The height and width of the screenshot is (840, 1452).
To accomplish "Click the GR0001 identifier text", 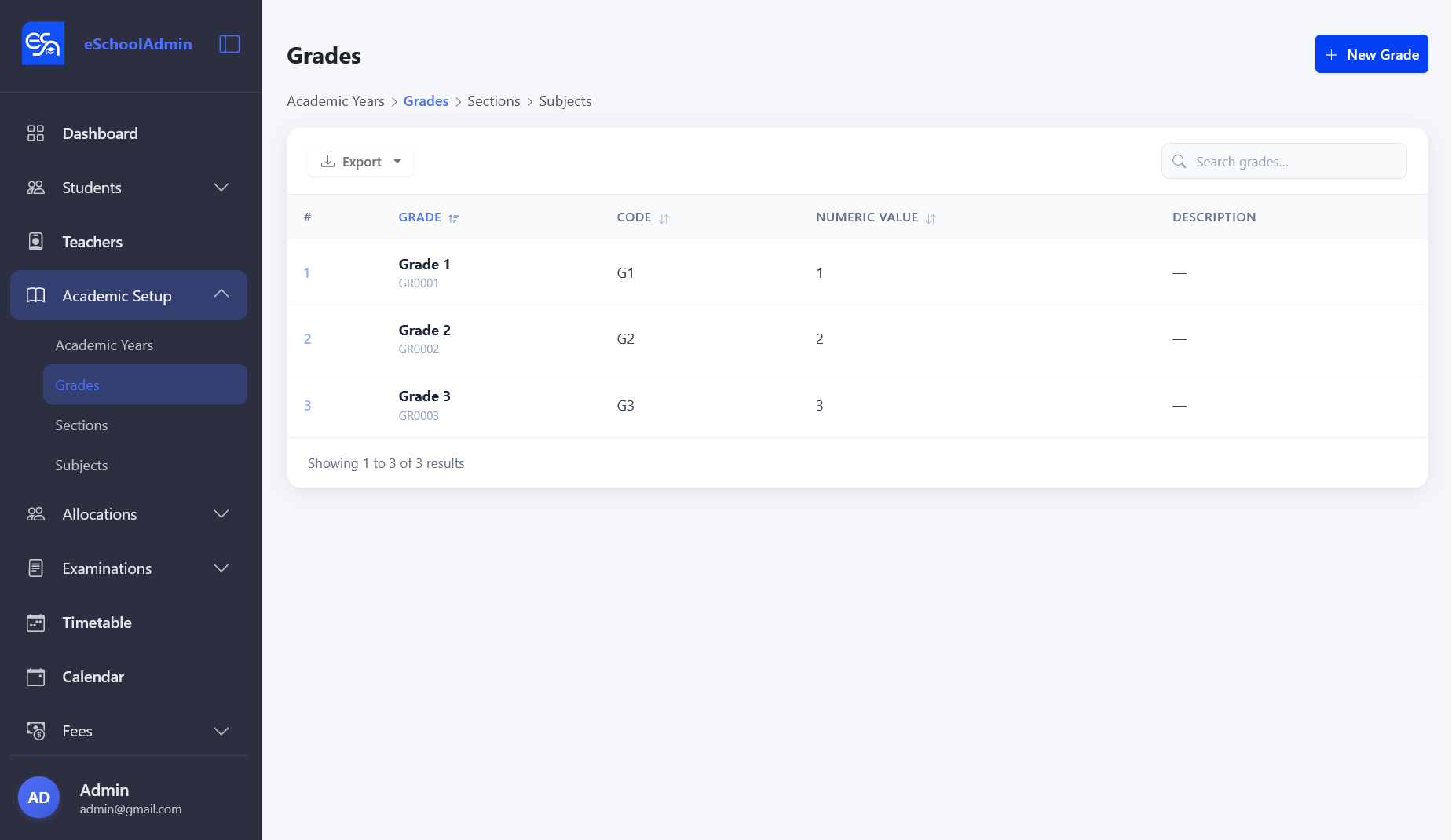I will point(419,283).
